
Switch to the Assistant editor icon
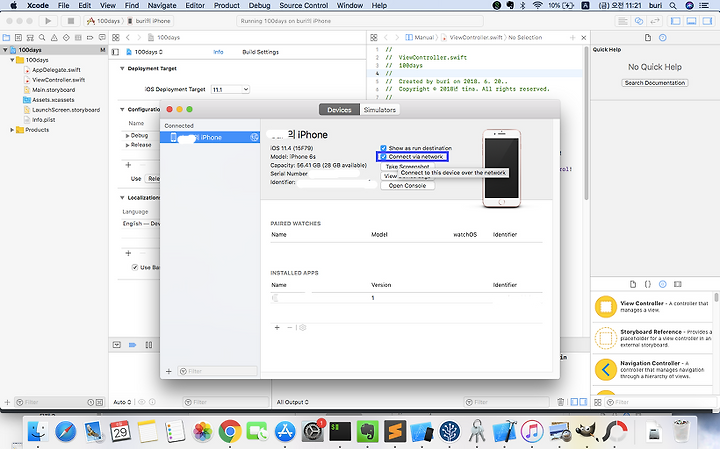[639, 21]
